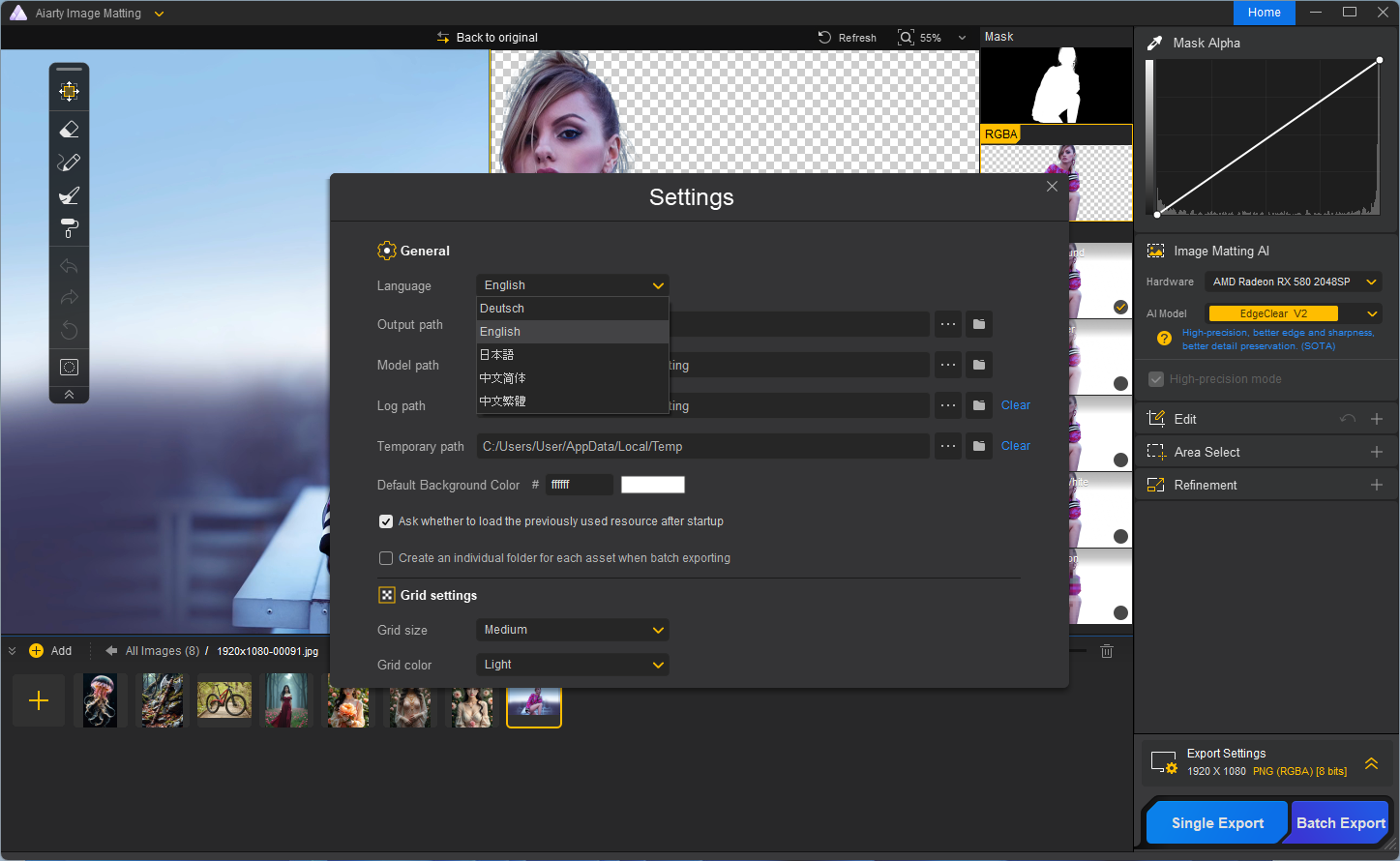This screenshot has height=861, width=1400.
Task: Pick the paint roller tool
Action: click(x=69, y=228)
